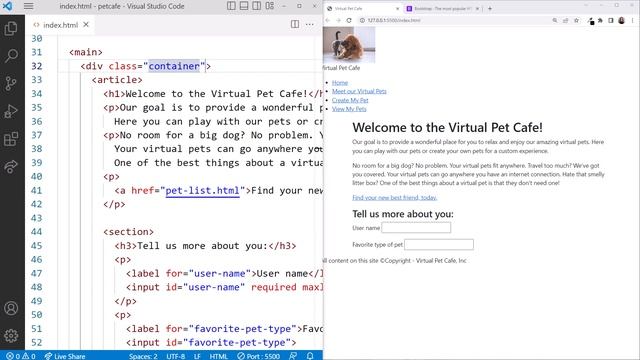The image size is (640, 360).
Task: Open the Manage gear menu
Action: coord(11,336)
